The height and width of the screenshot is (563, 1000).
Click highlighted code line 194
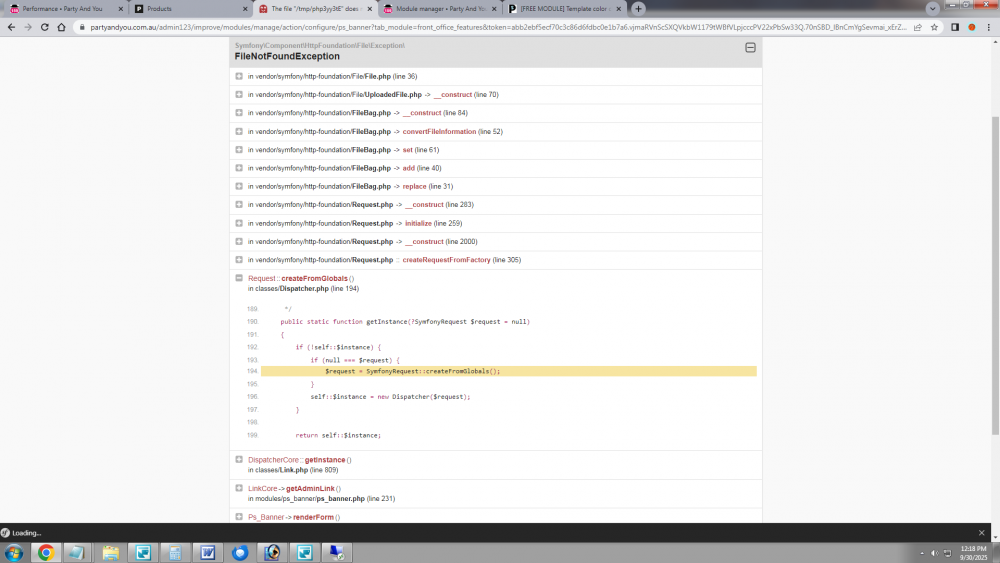click(508, 371)
